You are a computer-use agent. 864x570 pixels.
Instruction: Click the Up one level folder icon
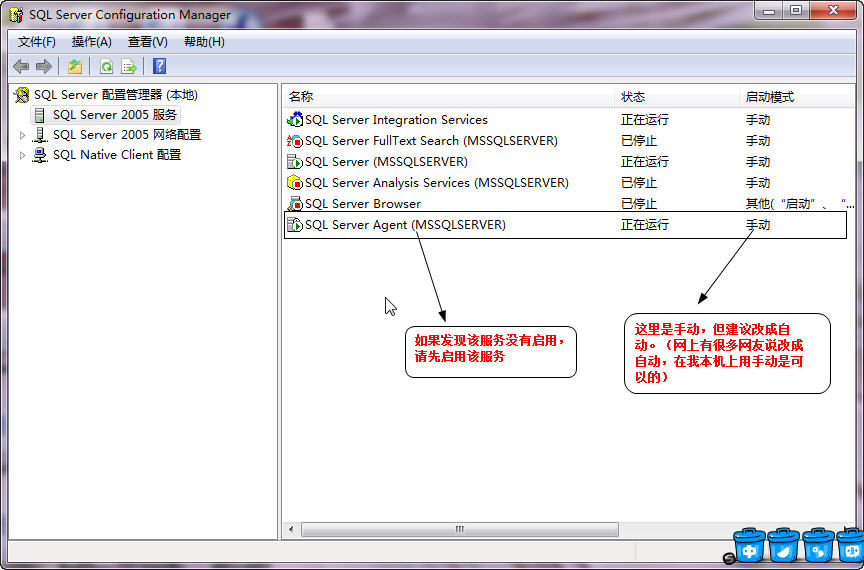coord(74,67)
